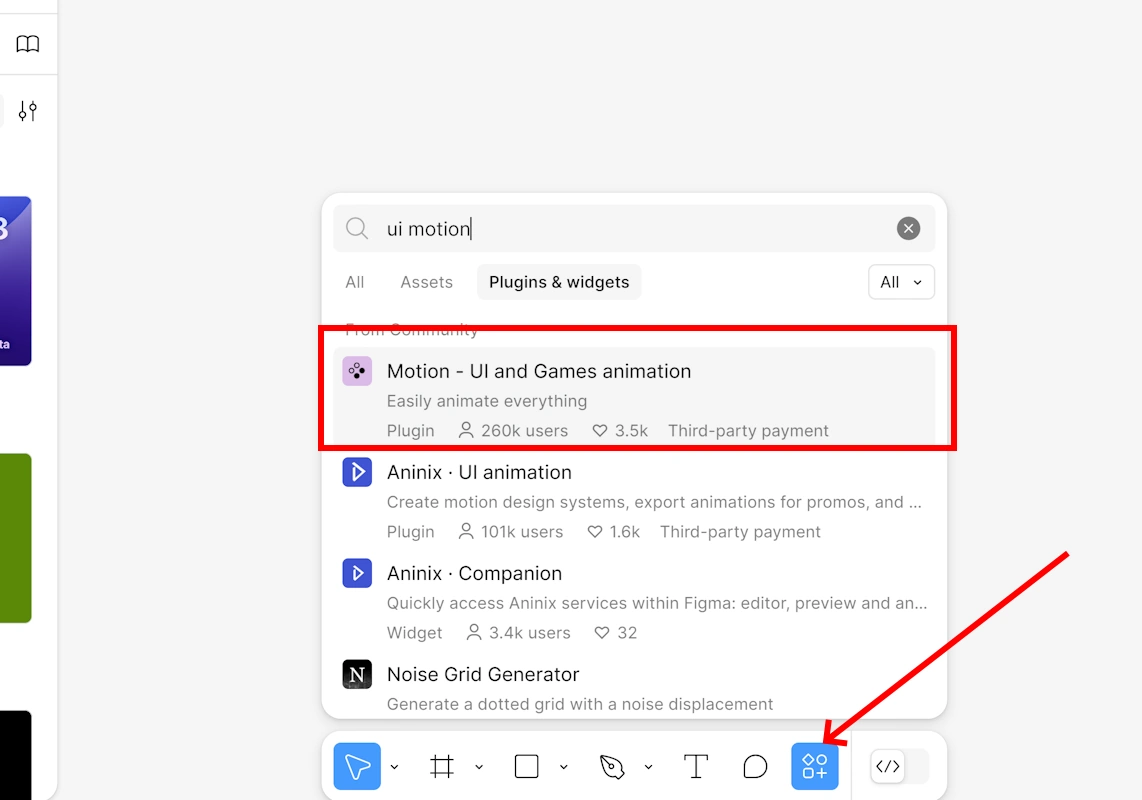
Task: Open Move tool options chevron
Action: (x=395, y=766)
